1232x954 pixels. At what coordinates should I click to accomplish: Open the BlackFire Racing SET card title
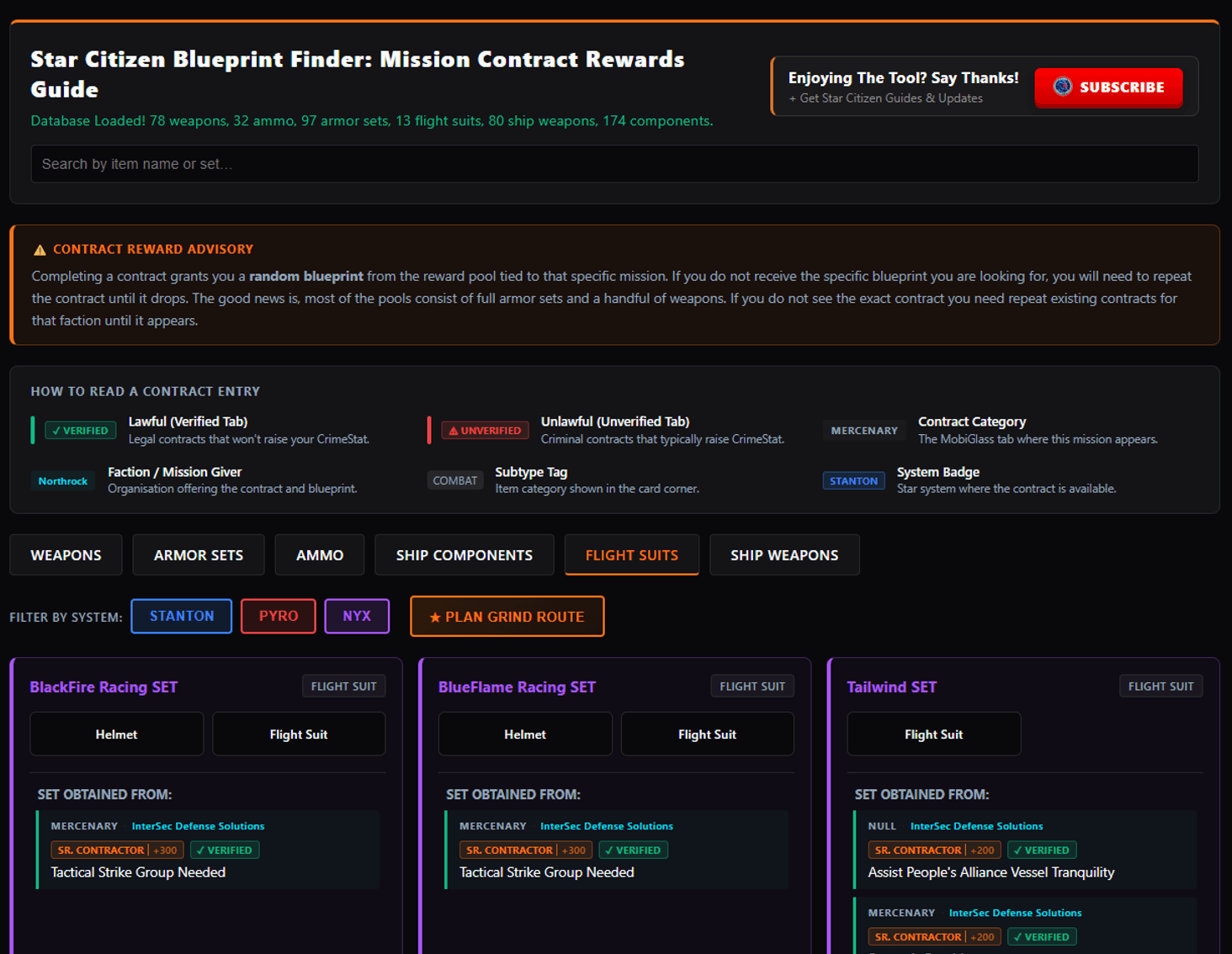pyautogui.click(x=104, y=687)
